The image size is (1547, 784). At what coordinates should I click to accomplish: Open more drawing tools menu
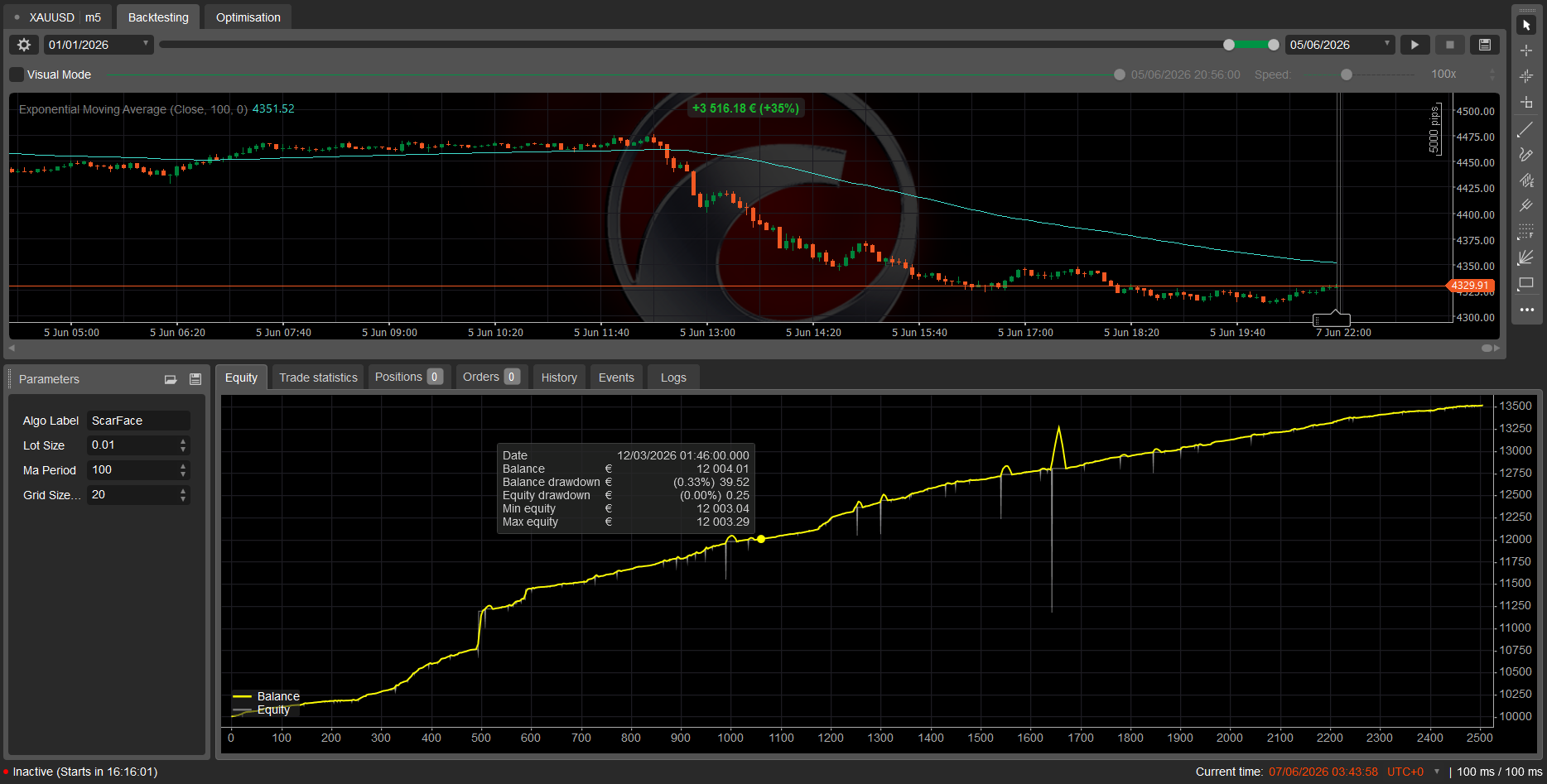coord(1526,310)
